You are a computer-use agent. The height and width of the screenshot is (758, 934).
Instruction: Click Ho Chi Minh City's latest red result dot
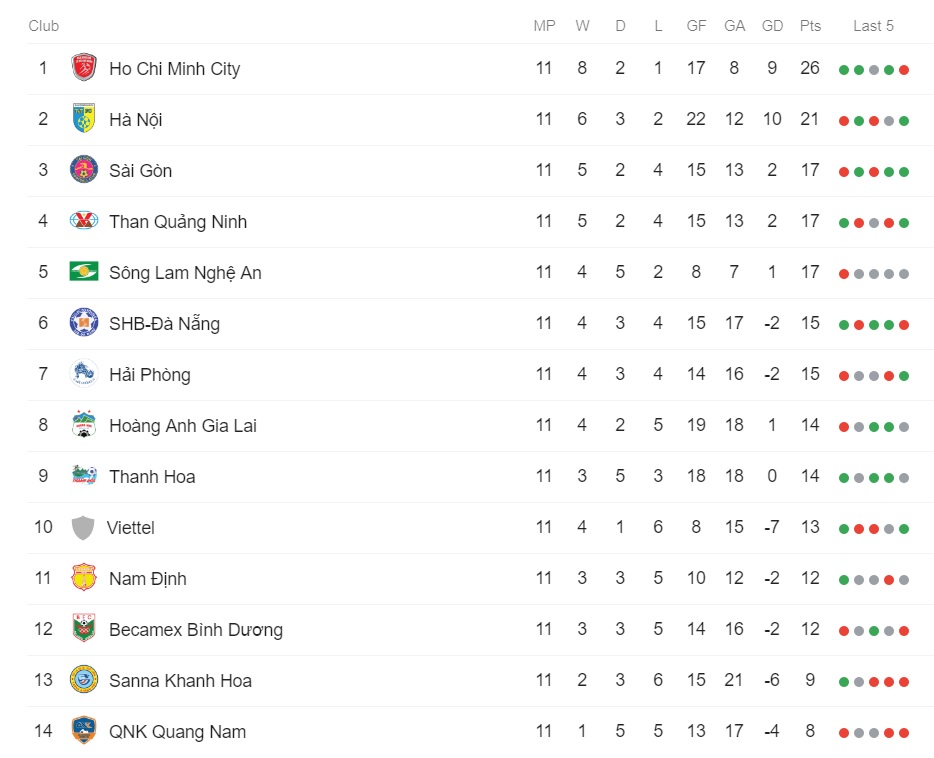click(x=904, y=70)
